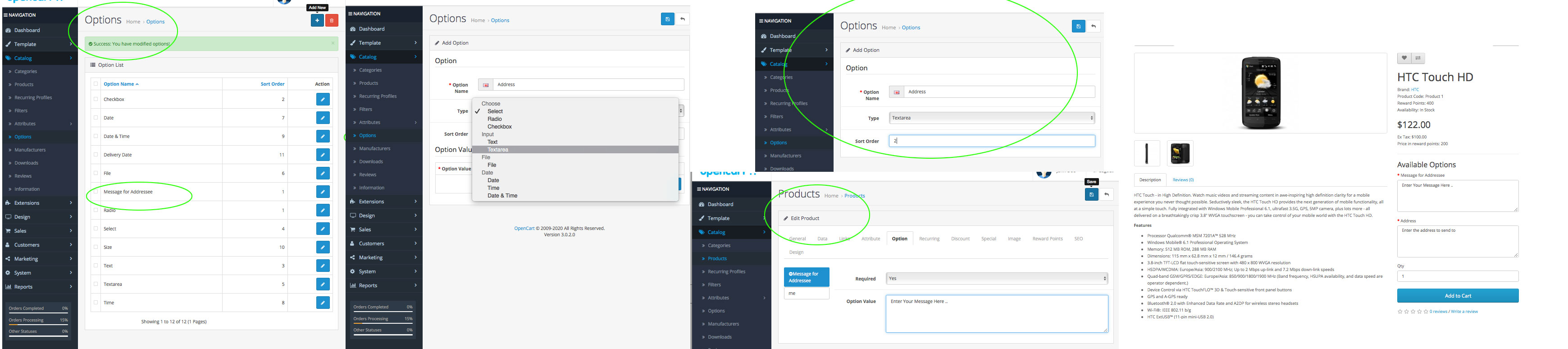Screen dimensions: 1568x349
Task: Open Dashboard in Option List sidebar
Action: click(27, 31)
